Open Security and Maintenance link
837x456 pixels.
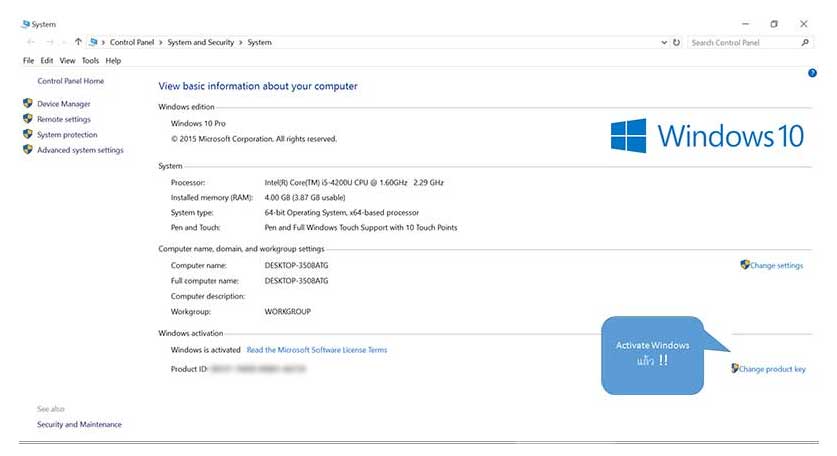79,424
